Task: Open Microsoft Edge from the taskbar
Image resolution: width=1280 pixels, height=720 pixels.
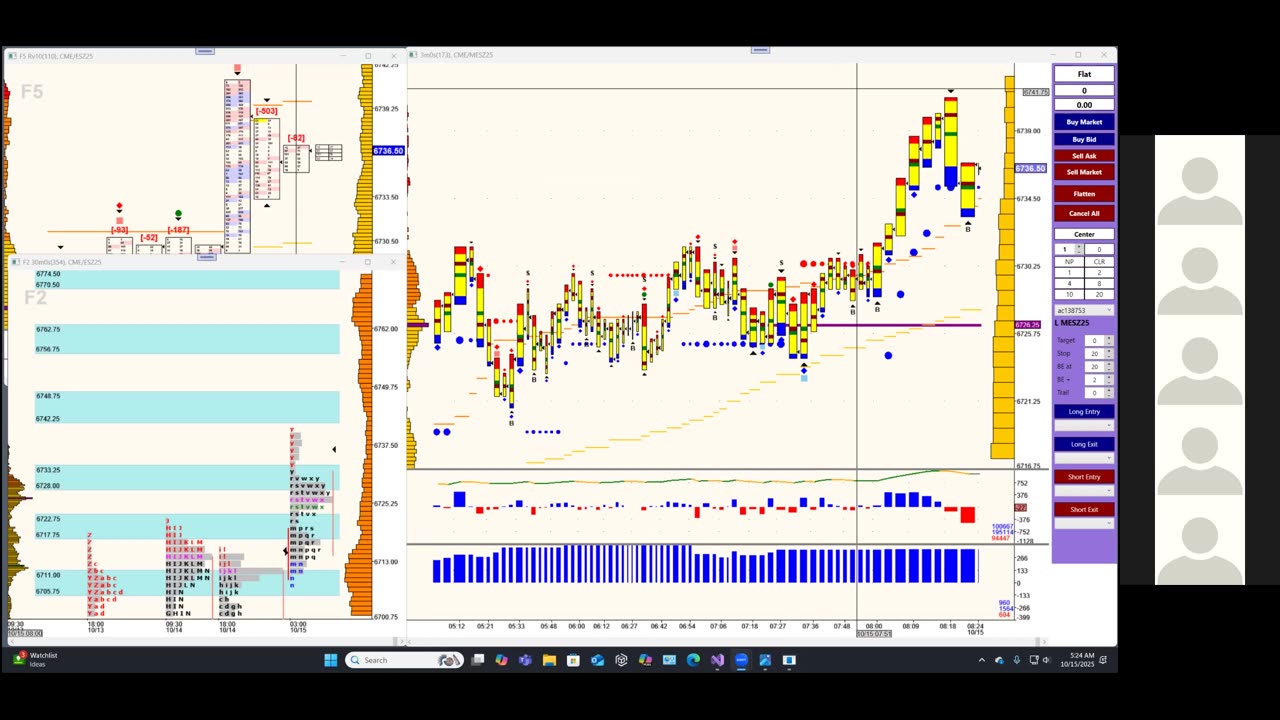Action: pos(693,660)
